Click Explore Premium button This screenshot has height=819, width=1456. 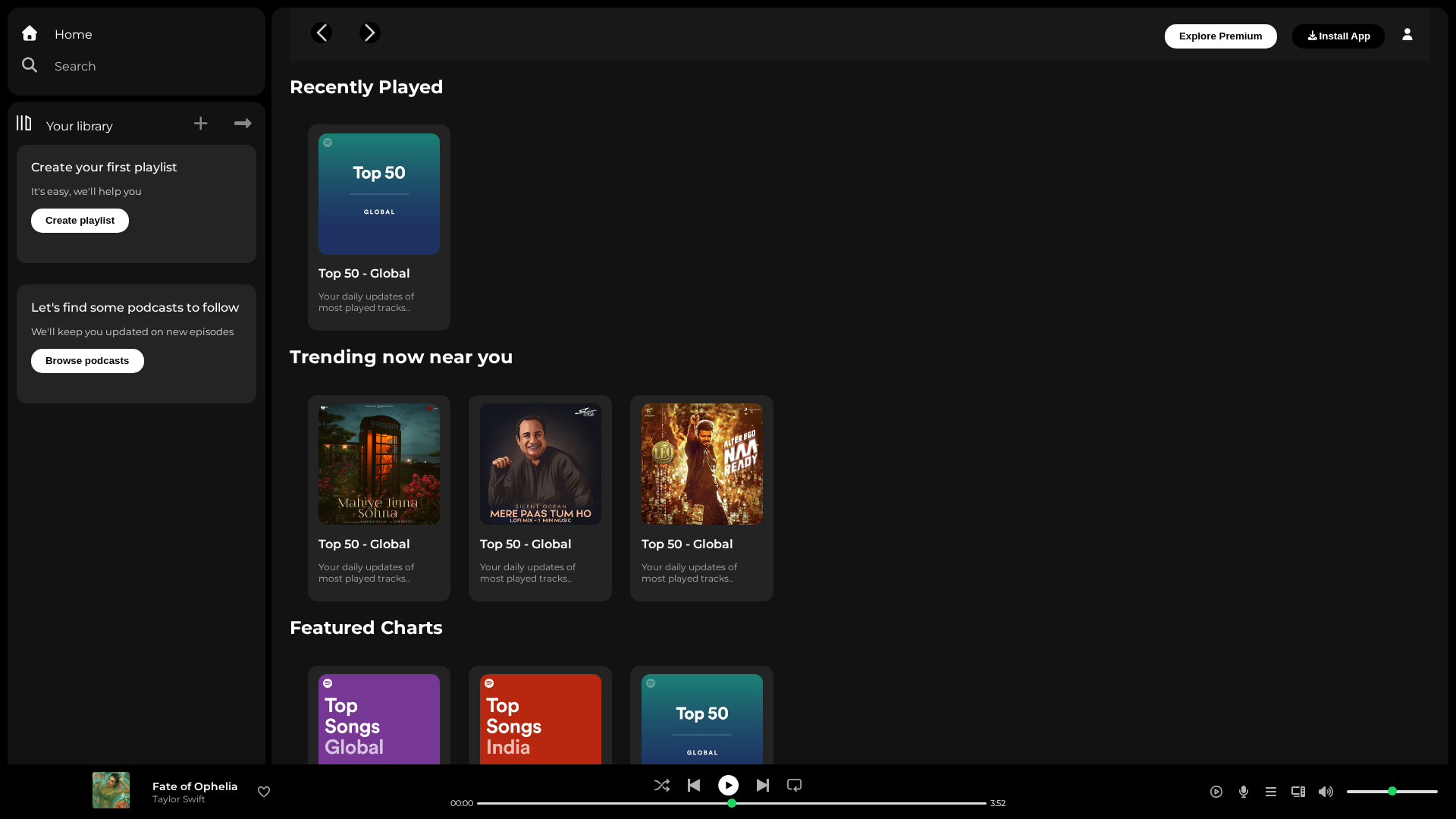(x=1220, y=36)
